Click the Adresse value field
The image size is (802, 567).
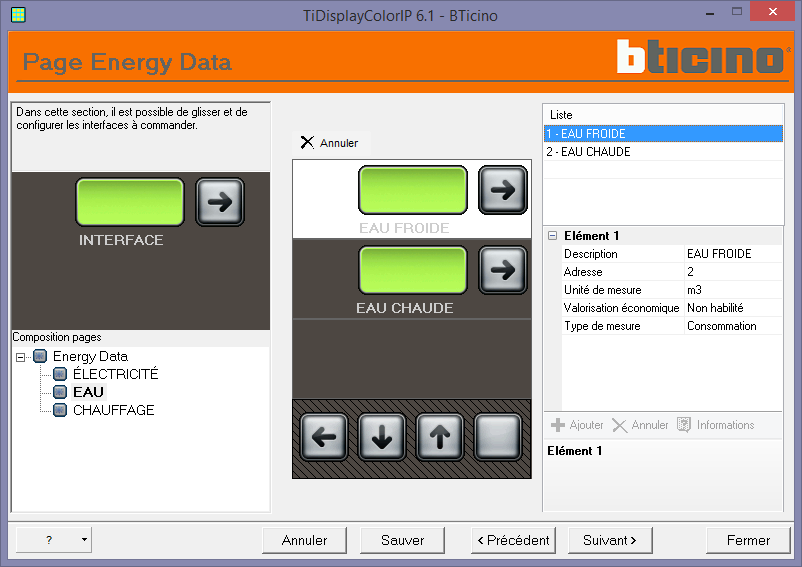(733, 271)
